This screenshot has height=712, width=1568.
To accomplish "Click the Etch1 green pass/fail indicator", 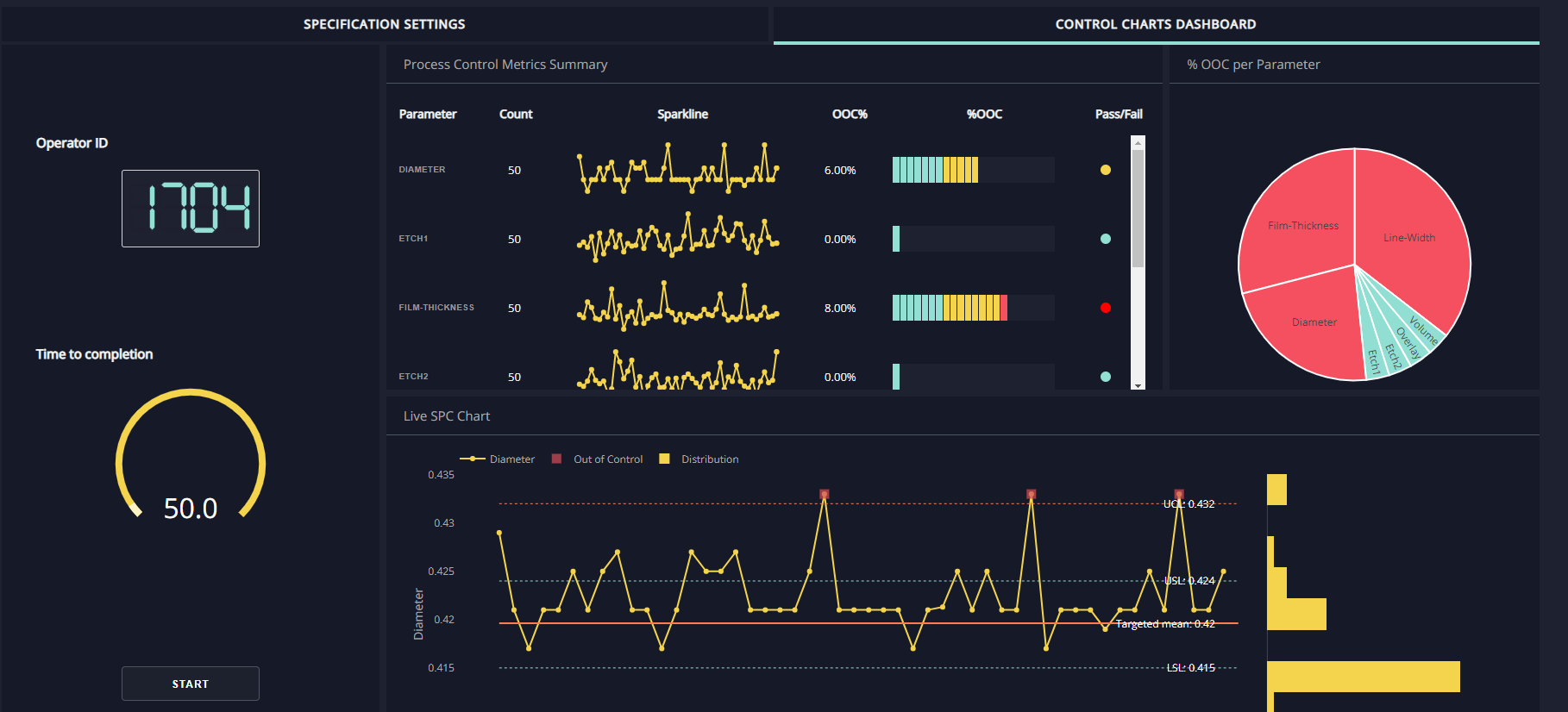I will [x=1106, y=239].
